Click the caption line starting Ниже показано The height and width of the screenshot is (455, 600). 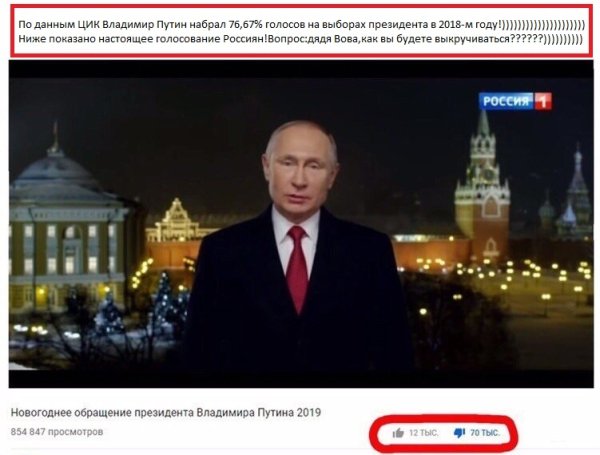pyautogui.click(x=301, y=39)
